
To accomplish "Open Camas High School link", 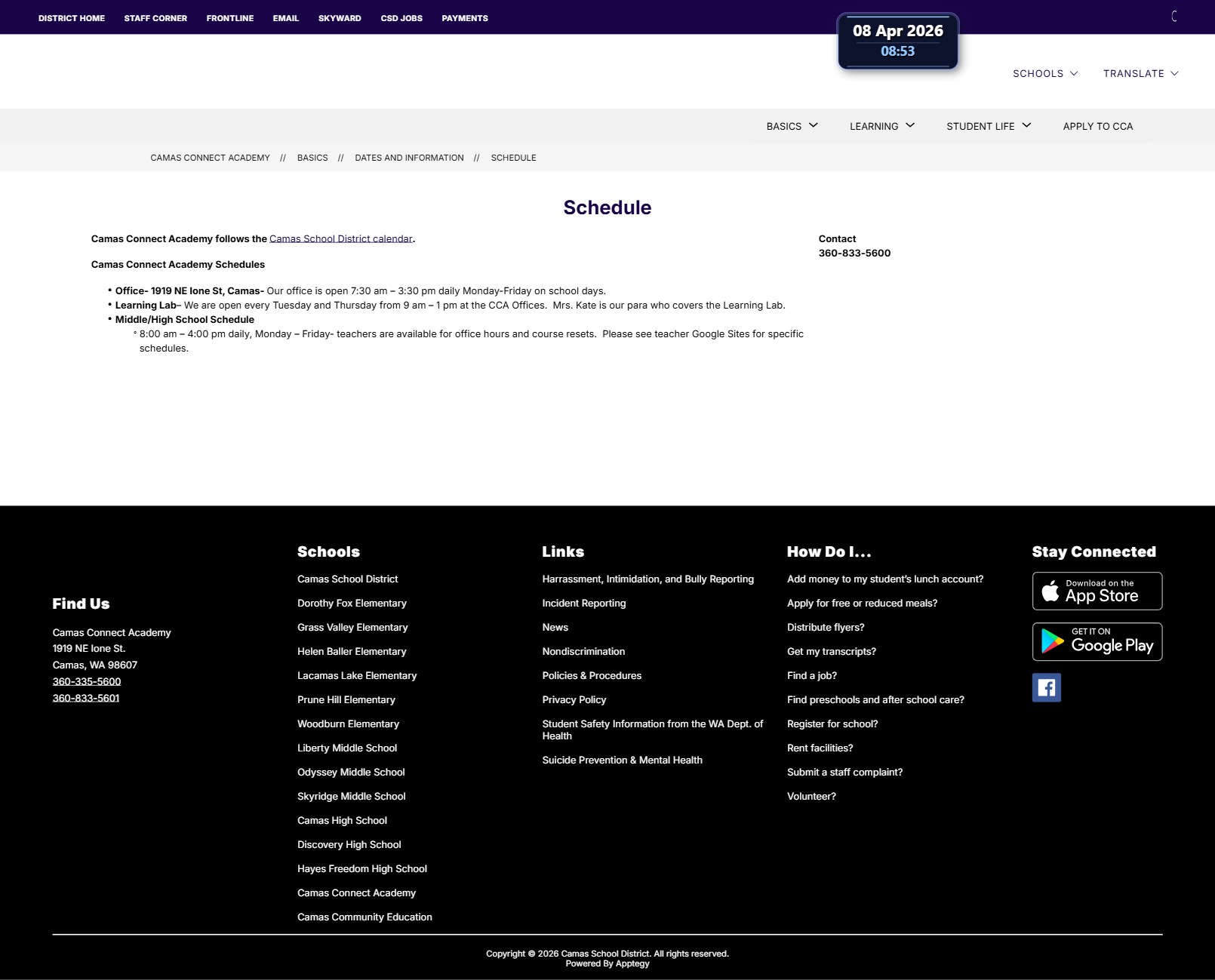I will pos(342,820).
